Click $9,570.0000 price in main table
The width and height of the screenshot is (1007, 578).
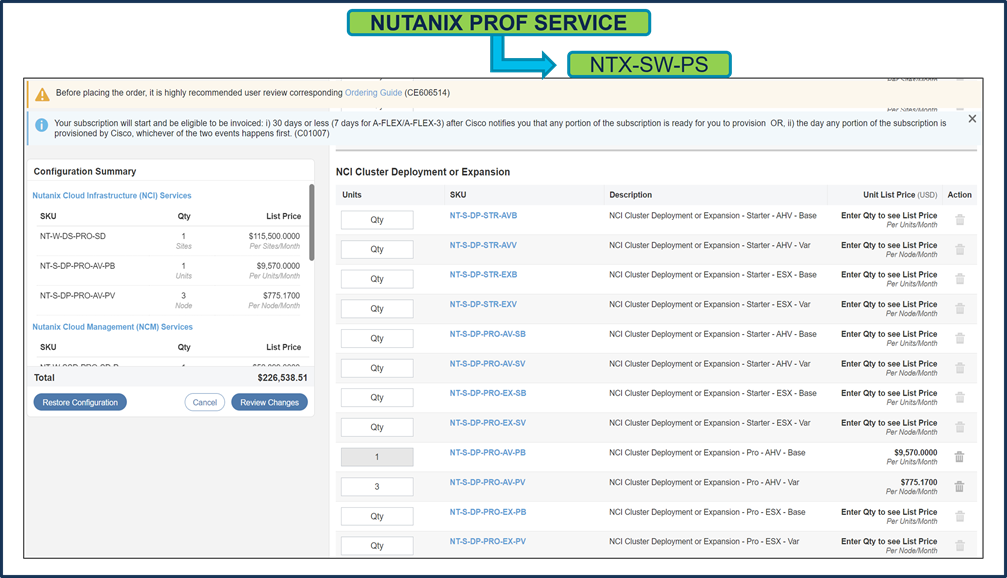(x=915, y=452)
